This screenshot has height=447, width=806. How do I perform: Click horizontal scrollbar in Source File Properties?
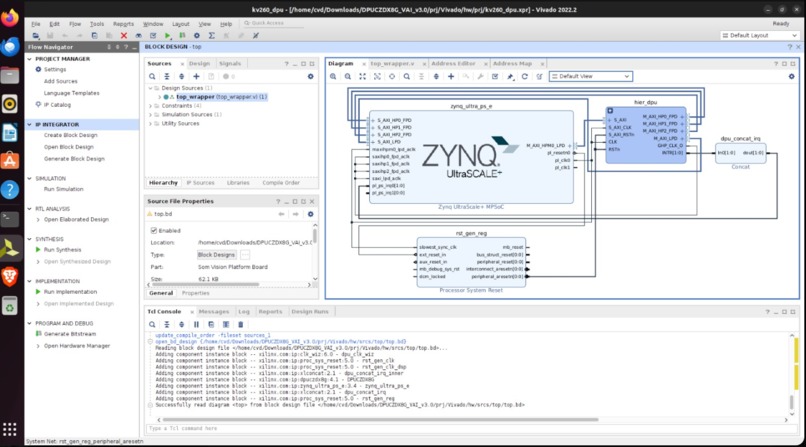(x=206, y=285)
